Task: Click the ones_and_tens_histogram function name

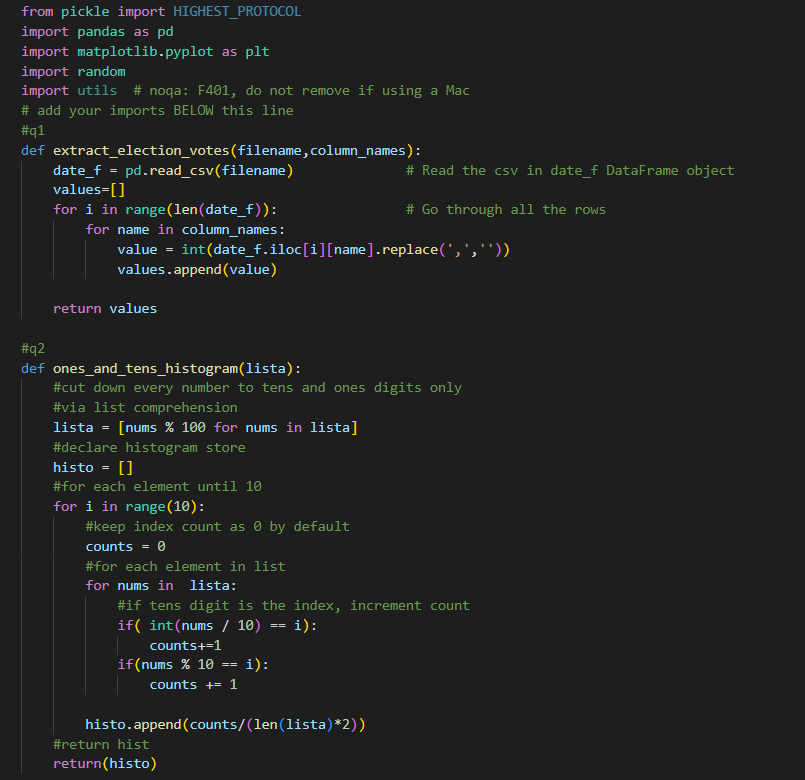Action: pos(145,368)
